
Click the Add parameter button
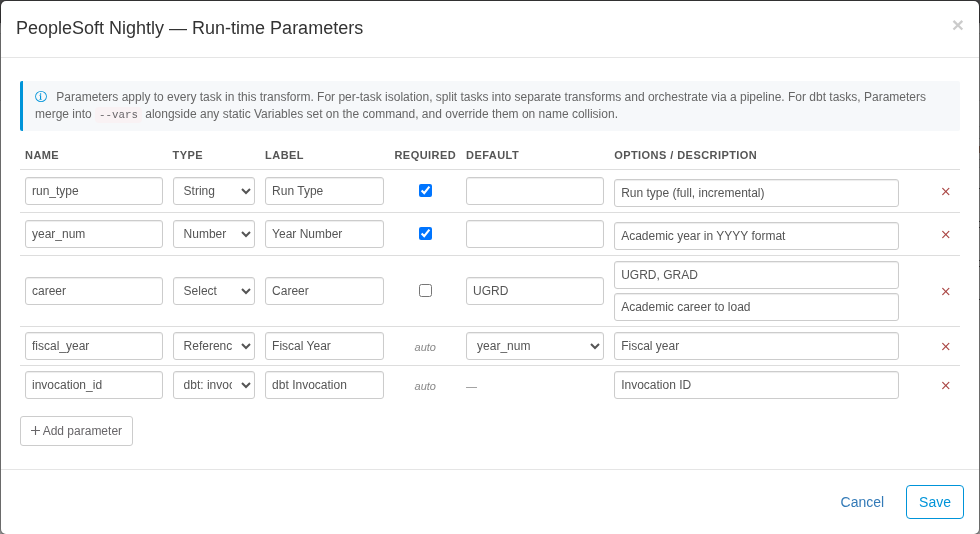pyautogui.click(x=76, y=431)
